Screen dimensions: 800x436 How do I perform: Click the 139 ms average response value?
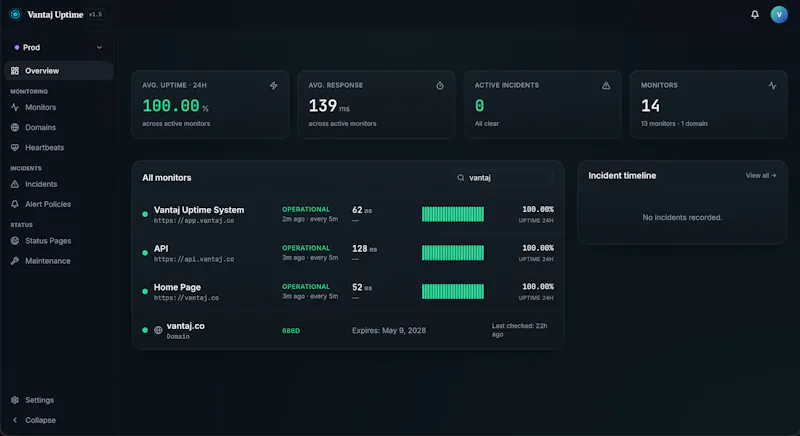point(329,106)
